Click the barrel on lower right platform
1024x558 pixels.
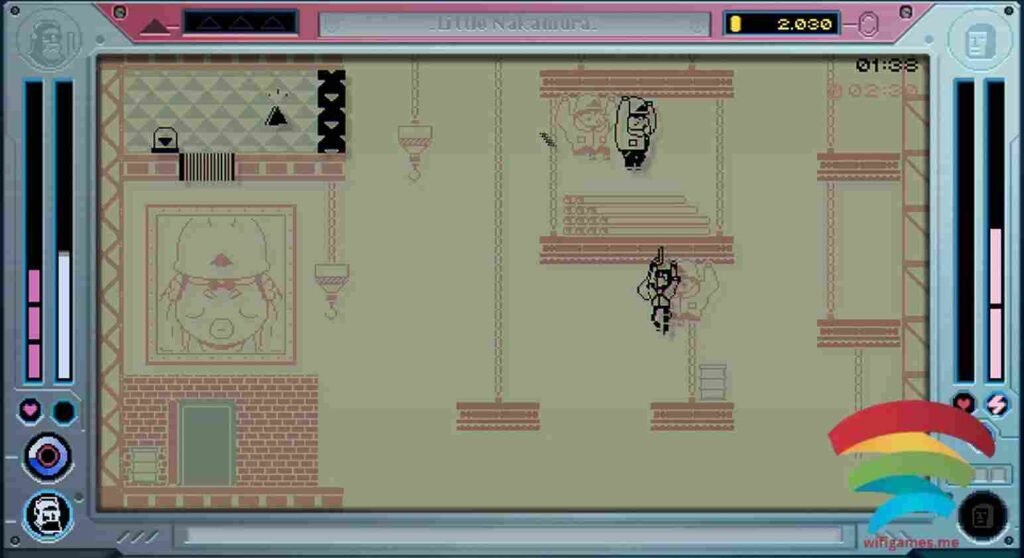pos(712,382)
